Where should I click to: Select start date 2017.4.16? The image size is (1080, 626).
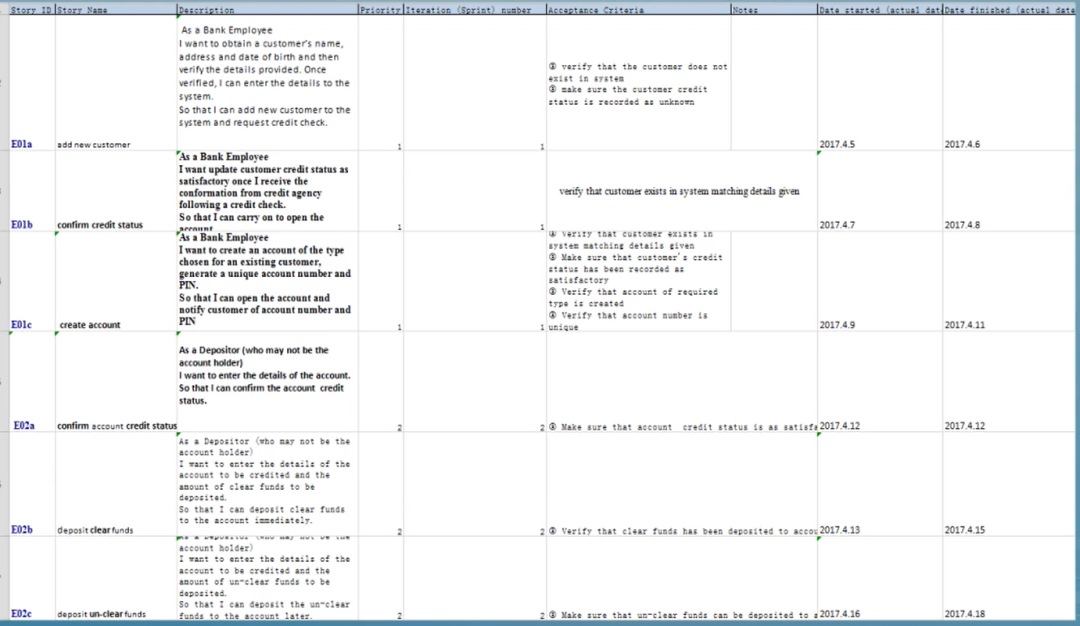[840, 614]
